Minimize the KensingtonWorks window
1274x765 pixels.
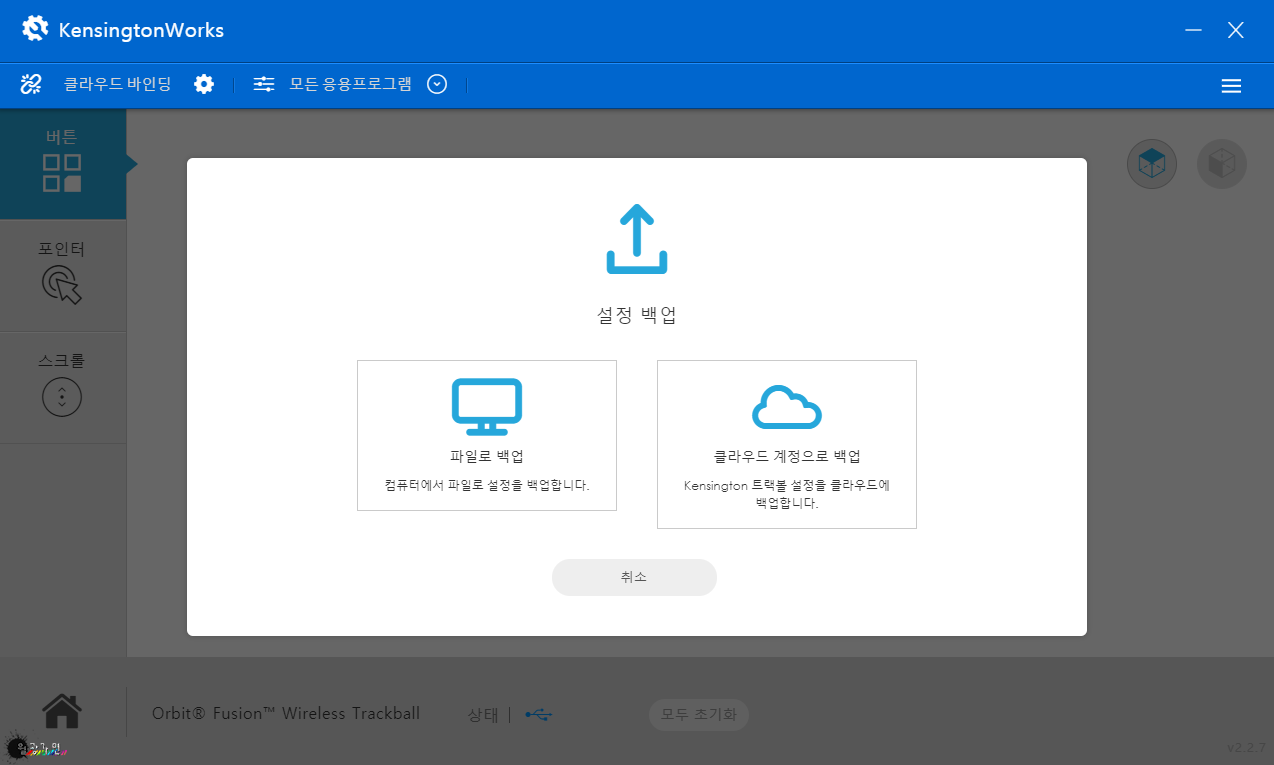[1193, 30]
